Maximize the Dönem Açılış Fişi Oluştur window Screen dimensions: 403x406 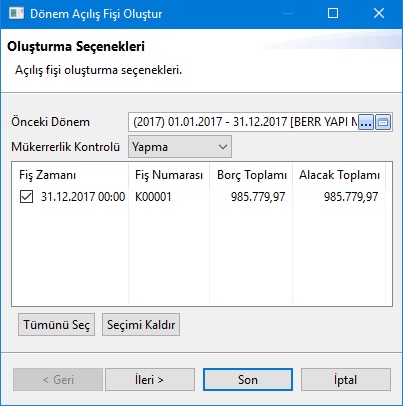[x=333, y=14]
